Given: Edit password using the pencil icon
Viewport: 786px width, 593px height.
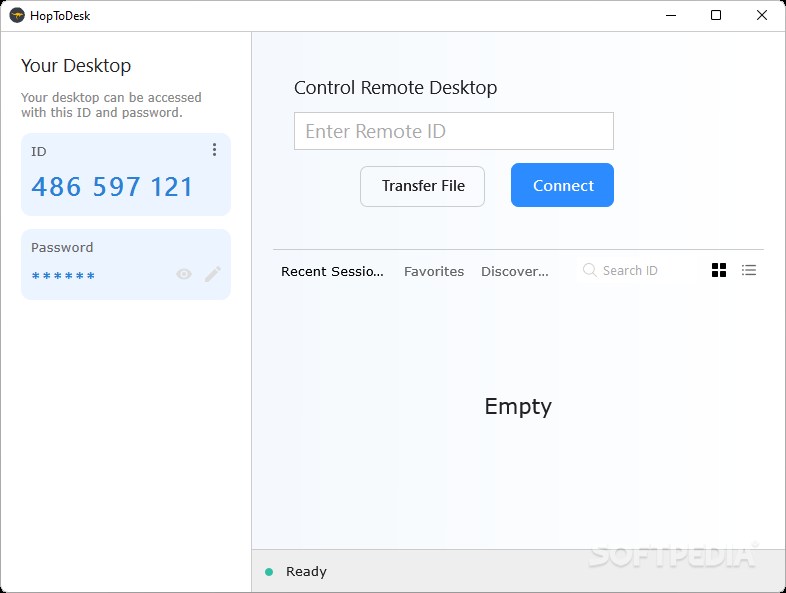Looking at the screenshot, I should point(213,274).
